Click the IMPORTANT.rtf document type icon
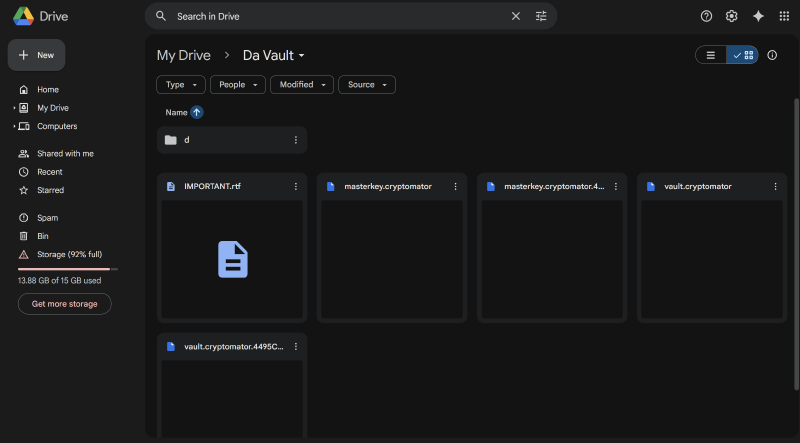800x443 pixels. click(171, 187)
